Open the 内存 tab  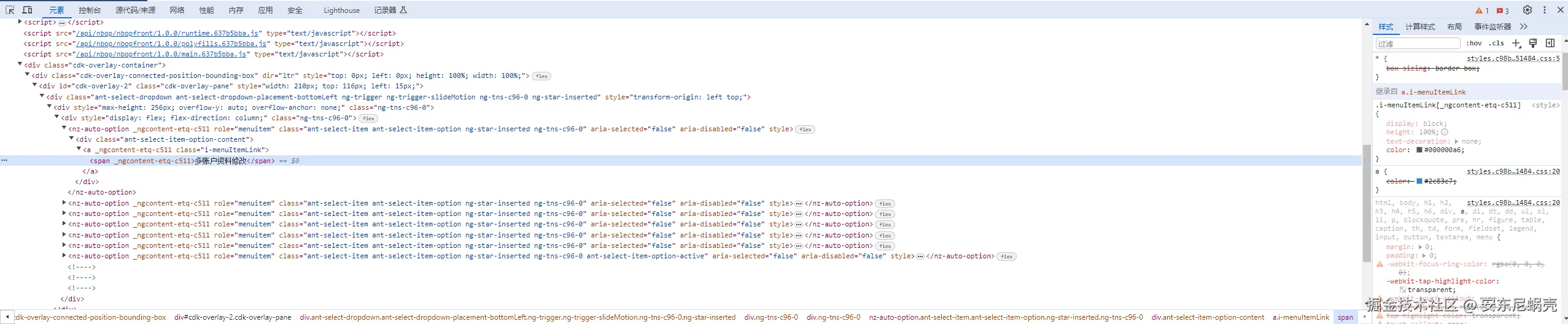(x=236, y=10)
